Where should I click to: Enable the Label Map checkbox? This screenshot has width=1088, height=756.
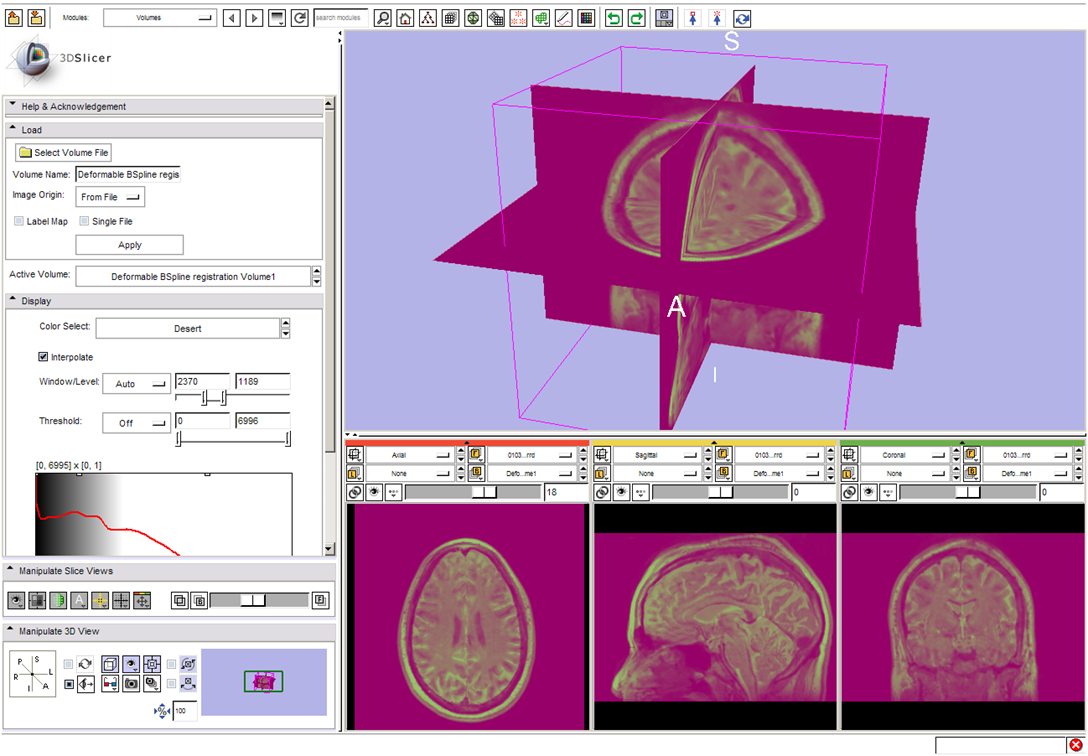point(19,221)
